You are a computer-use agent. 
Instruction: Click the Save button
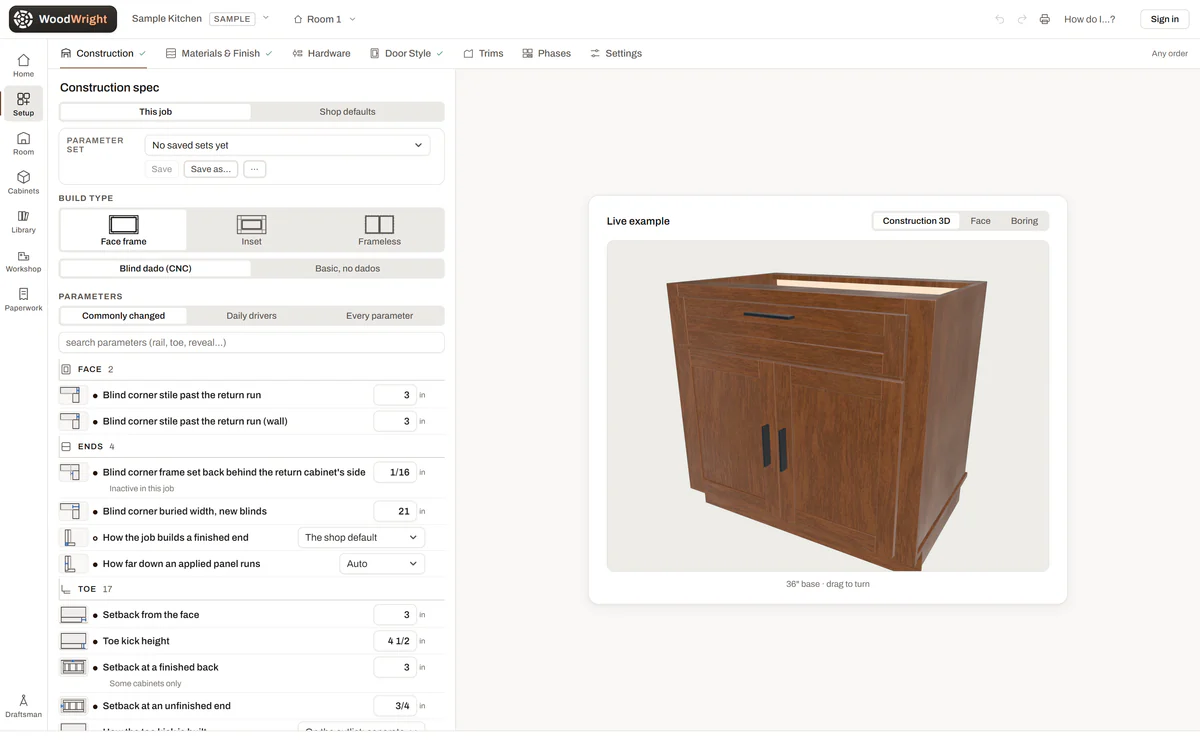point(162,169)
